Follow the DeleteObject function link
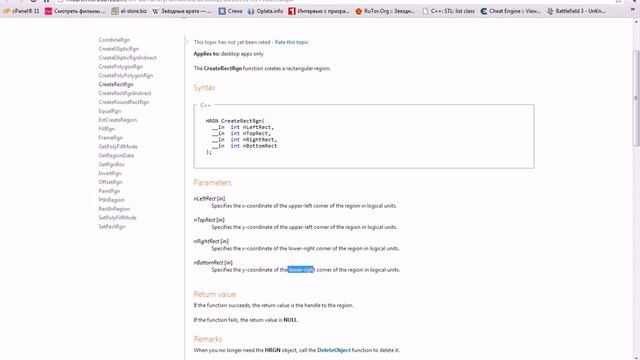Image resolution: width=640 pixels, height=360 pixels. (x=334, y=350)
